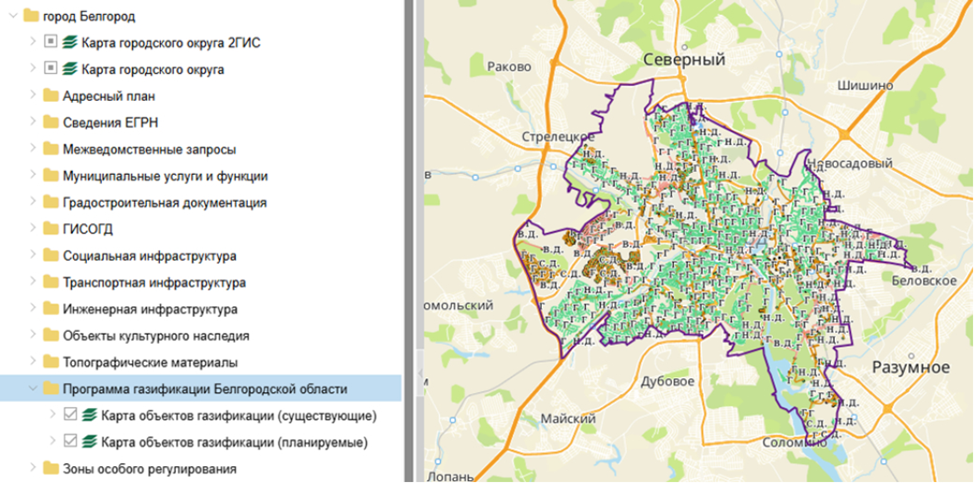The width and height of the screenshot is (974, 483).
Task: Expand the Транспортная инфраструктура folder
Action: tap(34, 283)
